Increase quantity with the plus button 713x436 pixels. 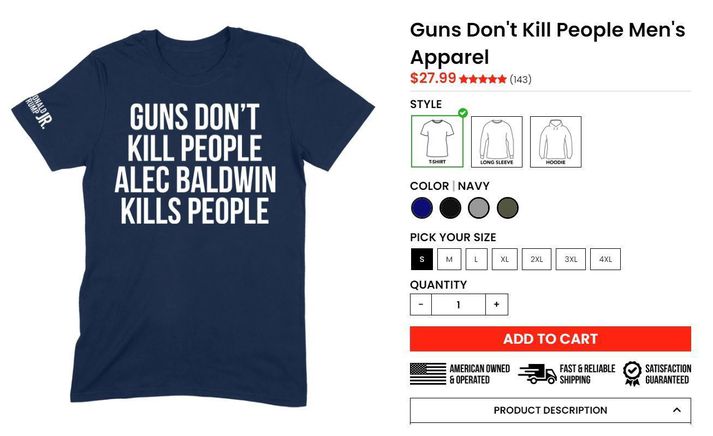click(x=497, y=305)
